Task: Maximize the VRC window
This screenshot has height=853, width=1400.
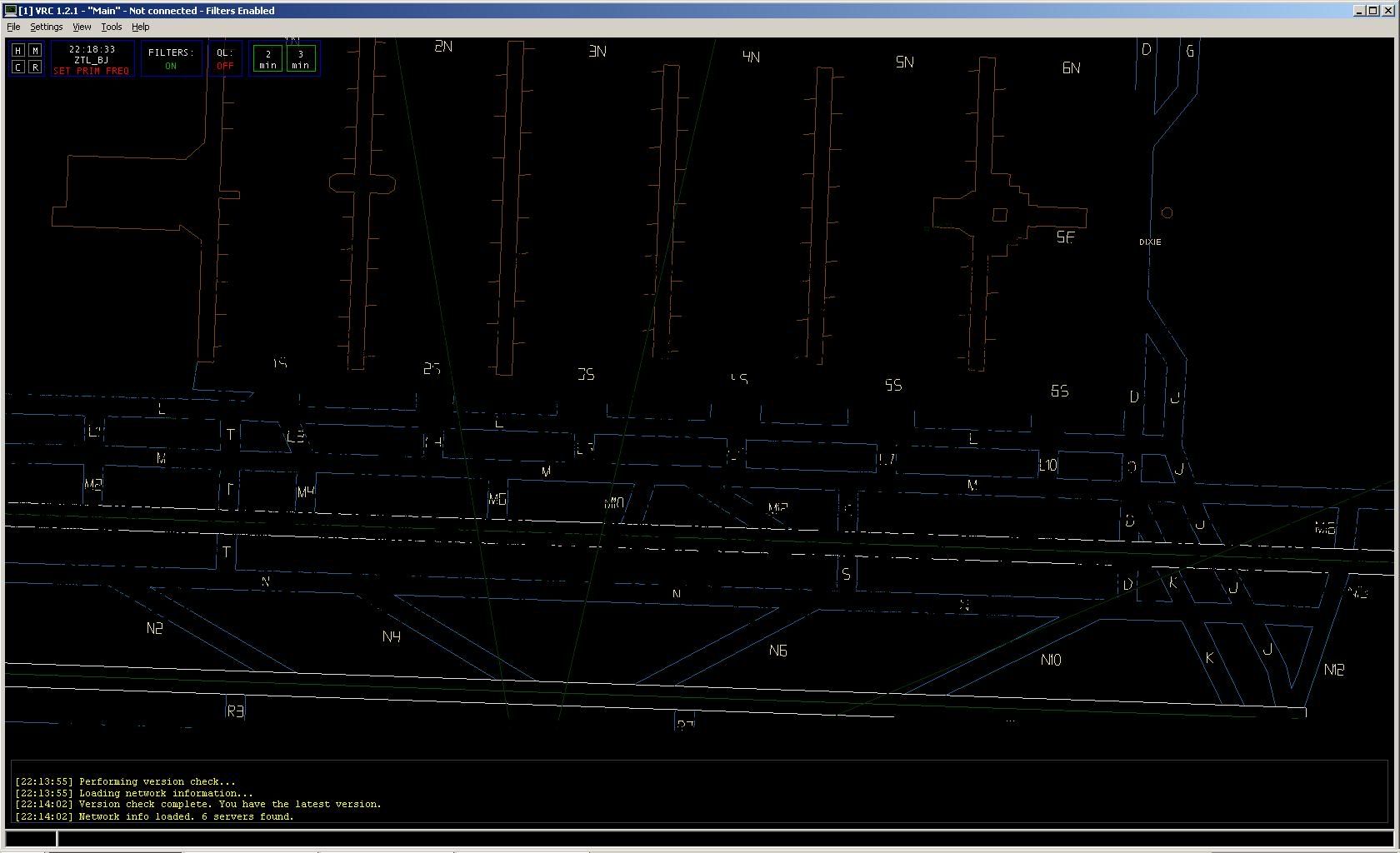Action: (1372, 11)
